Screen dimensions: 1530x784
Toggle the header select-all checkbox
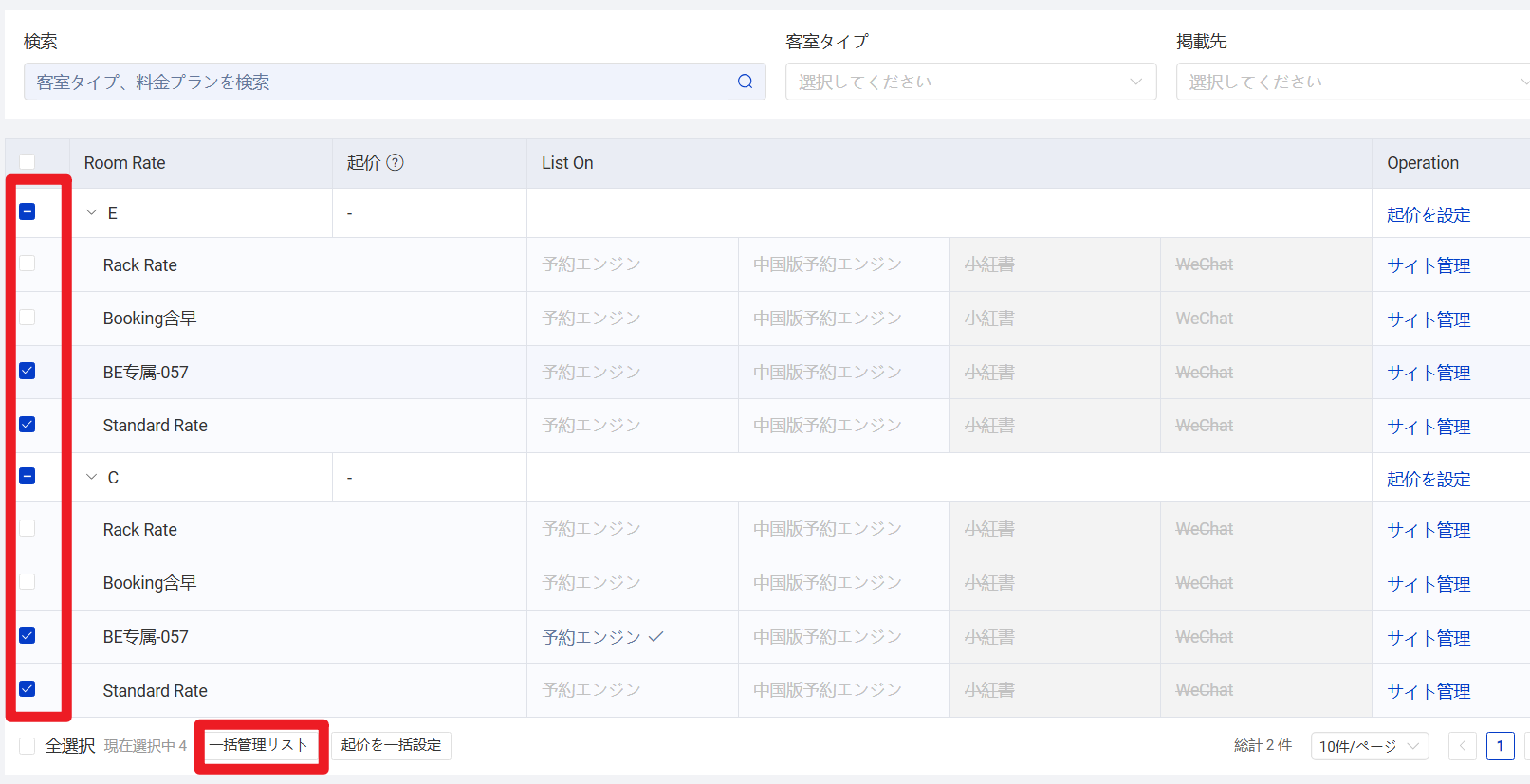point(28,162)
